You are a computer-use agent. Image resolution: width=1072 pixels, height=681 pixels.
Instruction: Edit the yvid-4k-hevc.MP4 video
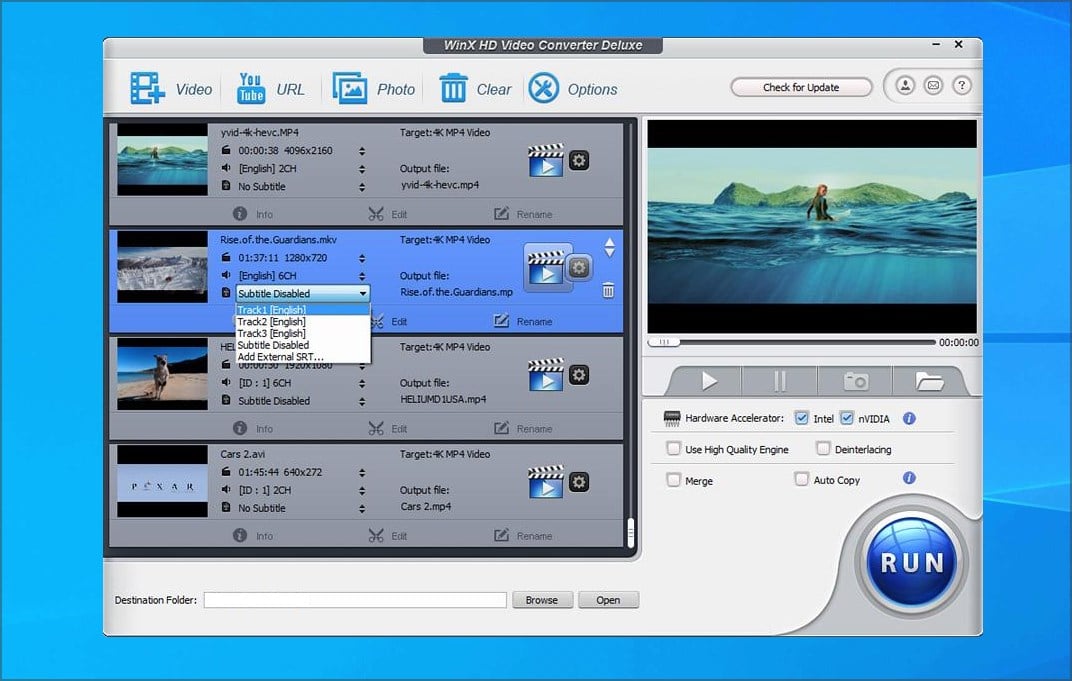pos(388,214)
